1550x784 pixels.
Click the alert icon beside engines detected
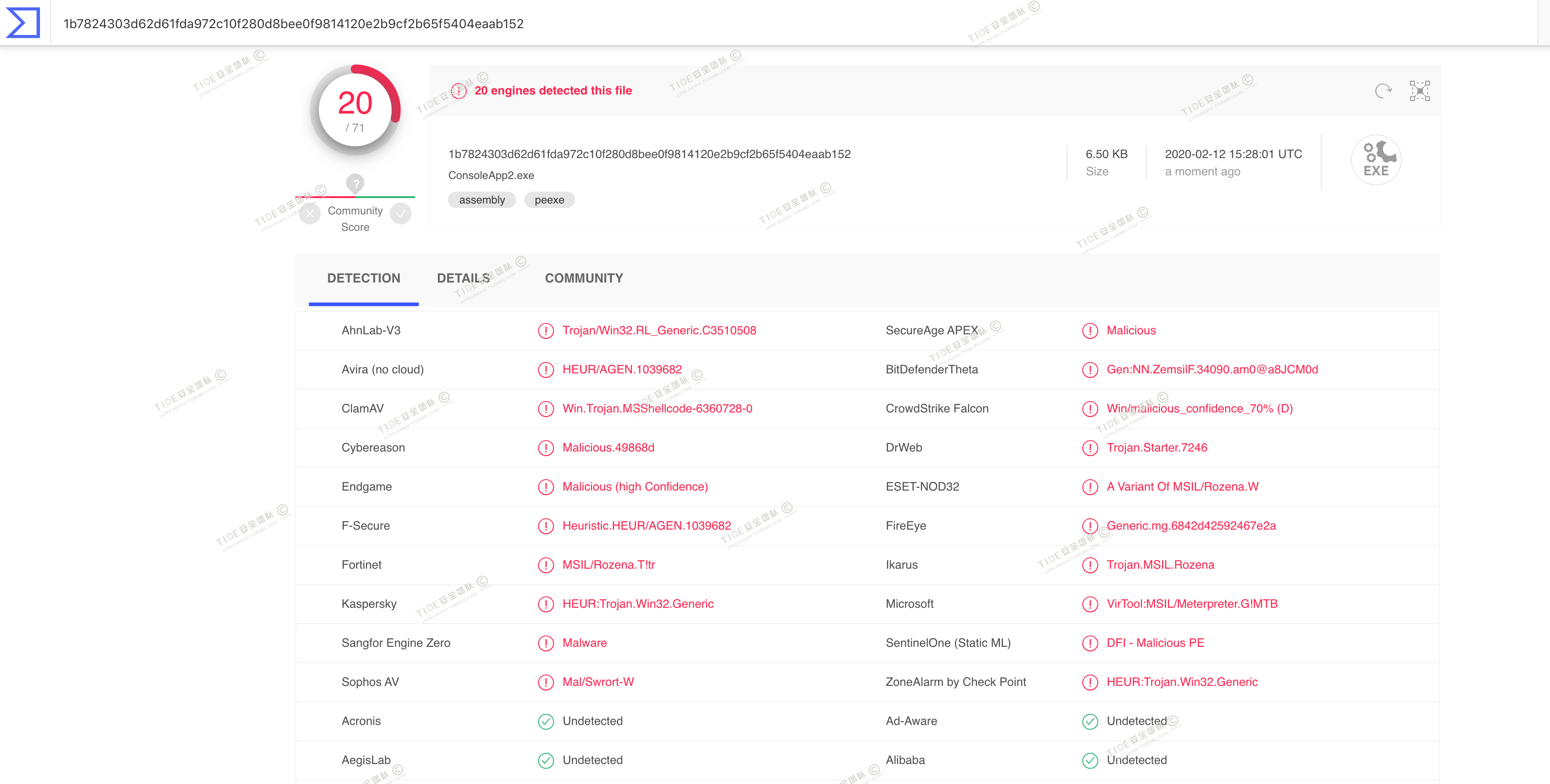click(x=458, y=91)
